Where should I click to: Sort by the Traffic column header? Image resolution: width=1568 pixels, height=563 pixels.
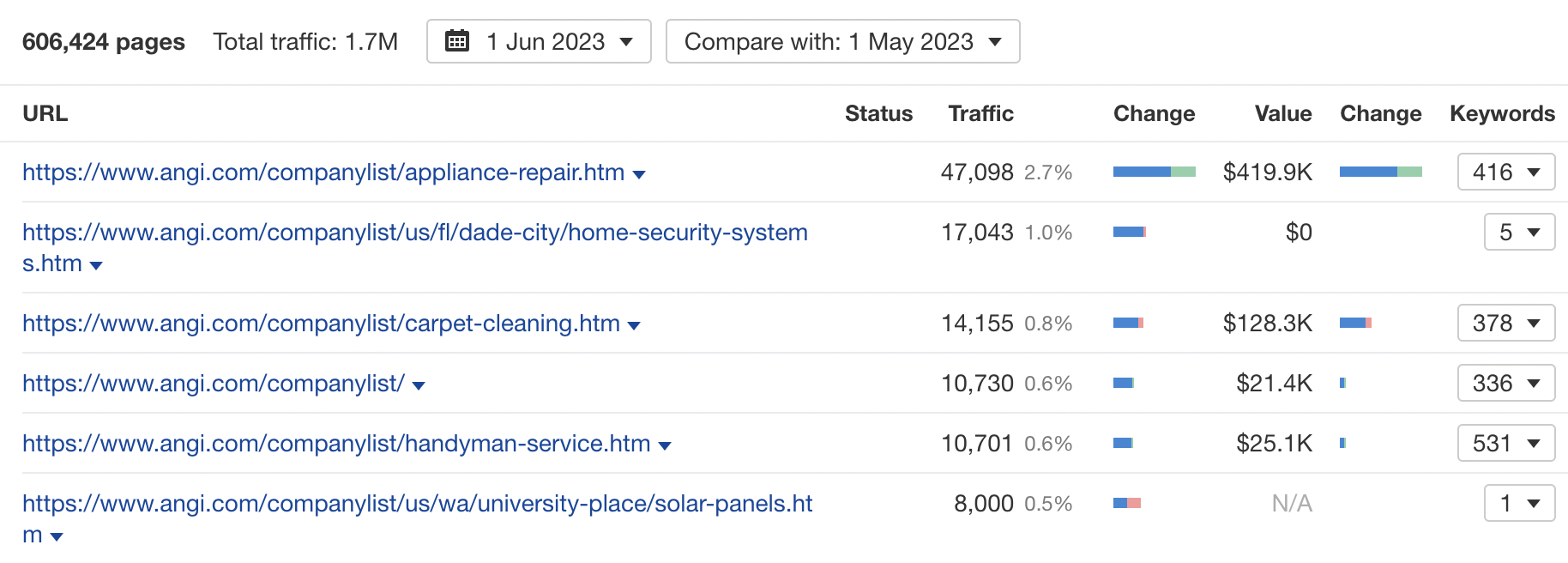tap(980, 113)
